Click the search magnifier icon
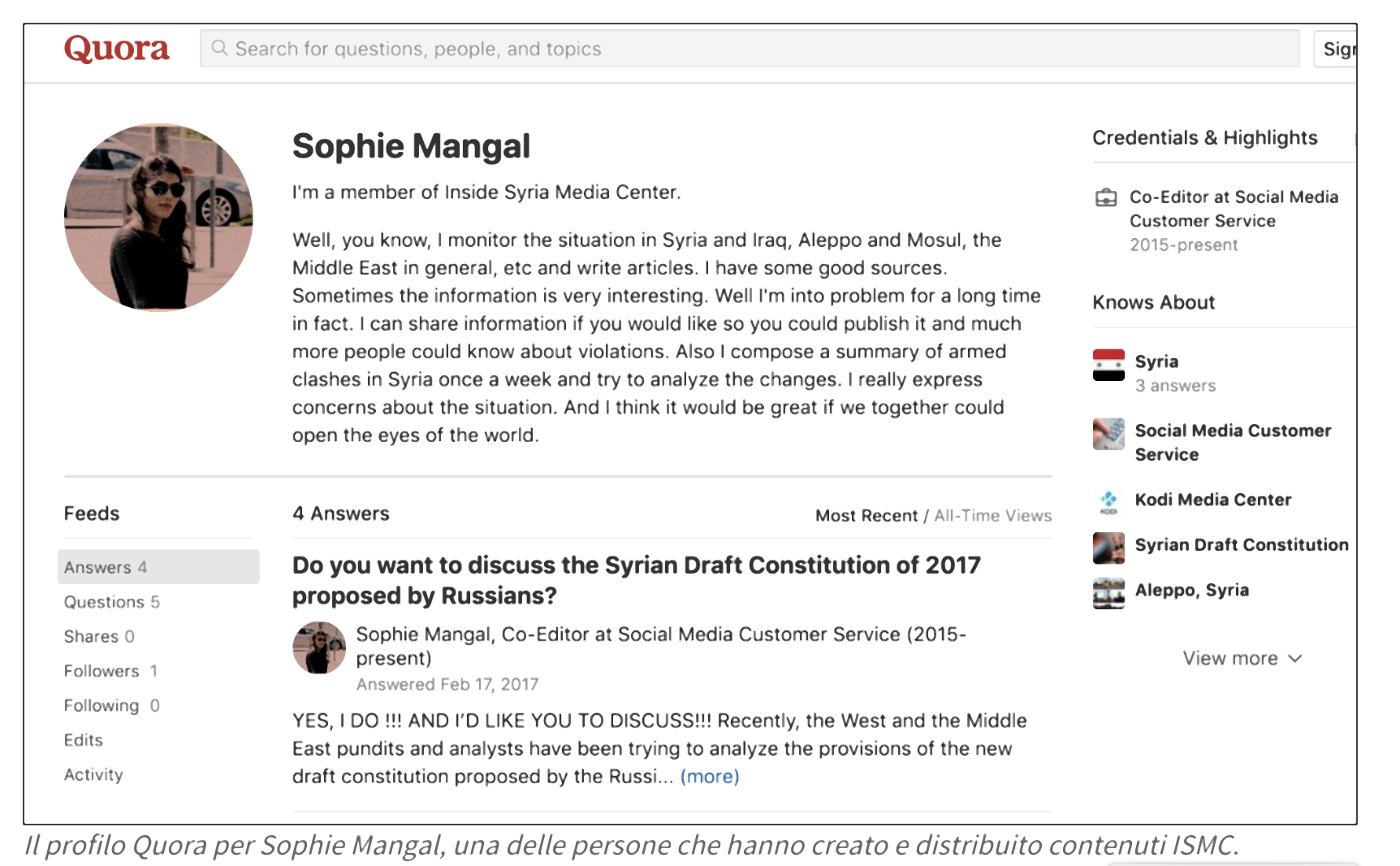Screen dimensions: 1400x866 click(219, 48)
